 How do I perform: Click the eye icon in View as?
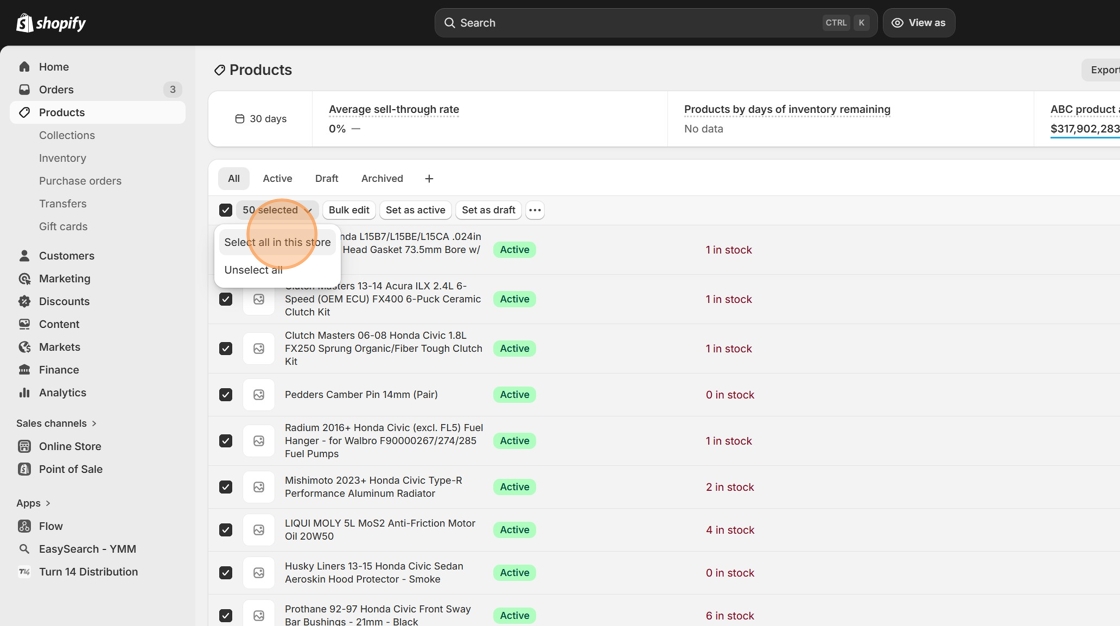coord(897,23)
